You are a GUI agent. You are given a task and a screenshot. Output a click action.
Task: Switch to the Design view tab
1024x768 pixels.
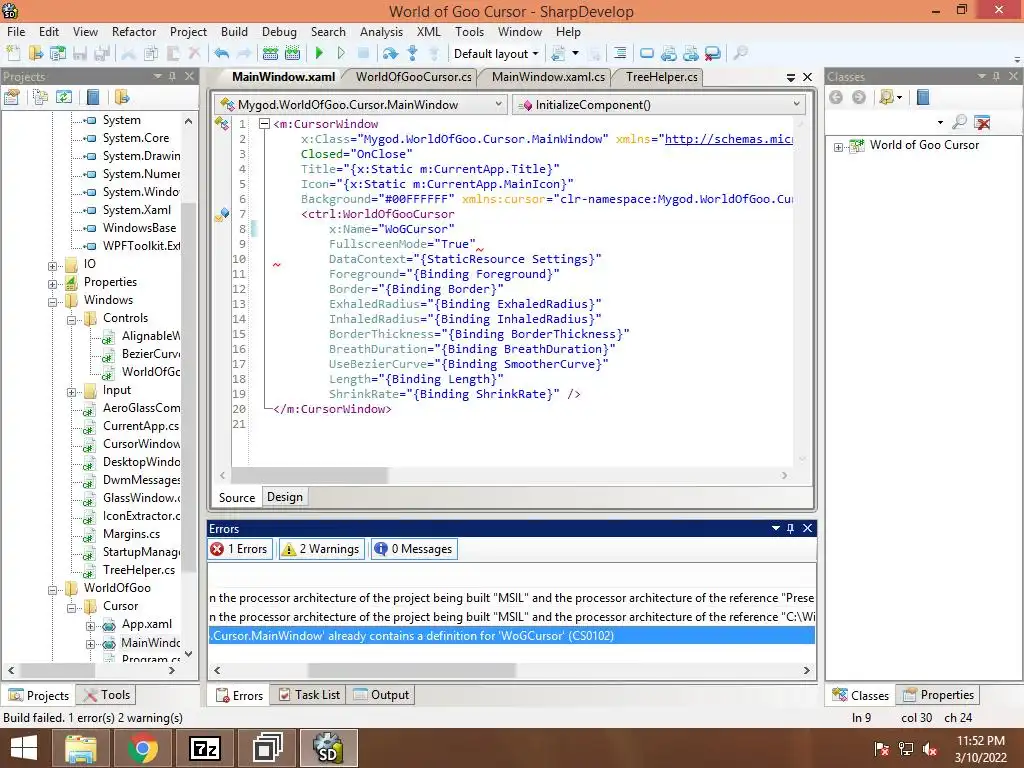(285, 497)
